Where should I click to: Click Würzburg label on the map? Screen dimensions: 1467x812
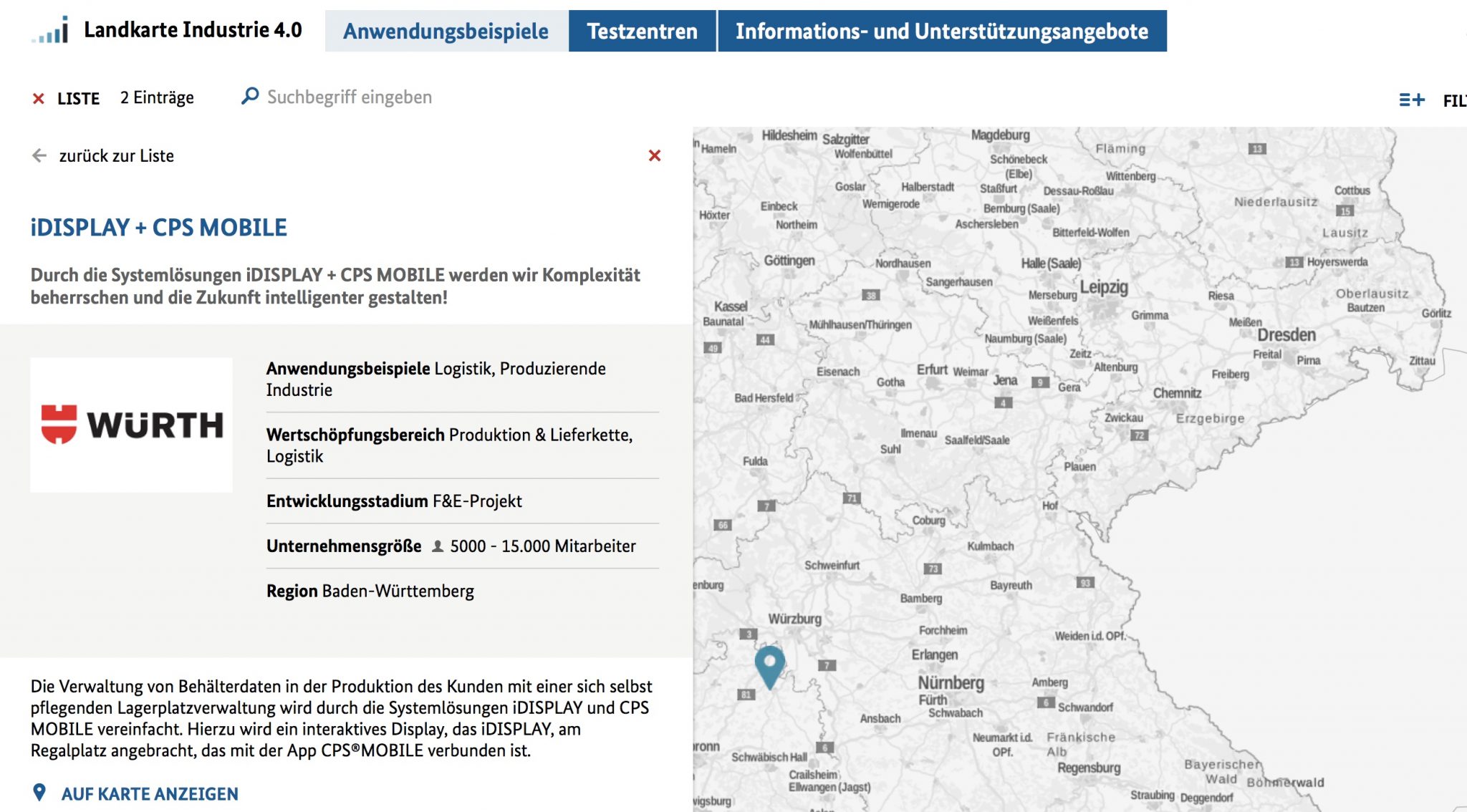[795, 619]
